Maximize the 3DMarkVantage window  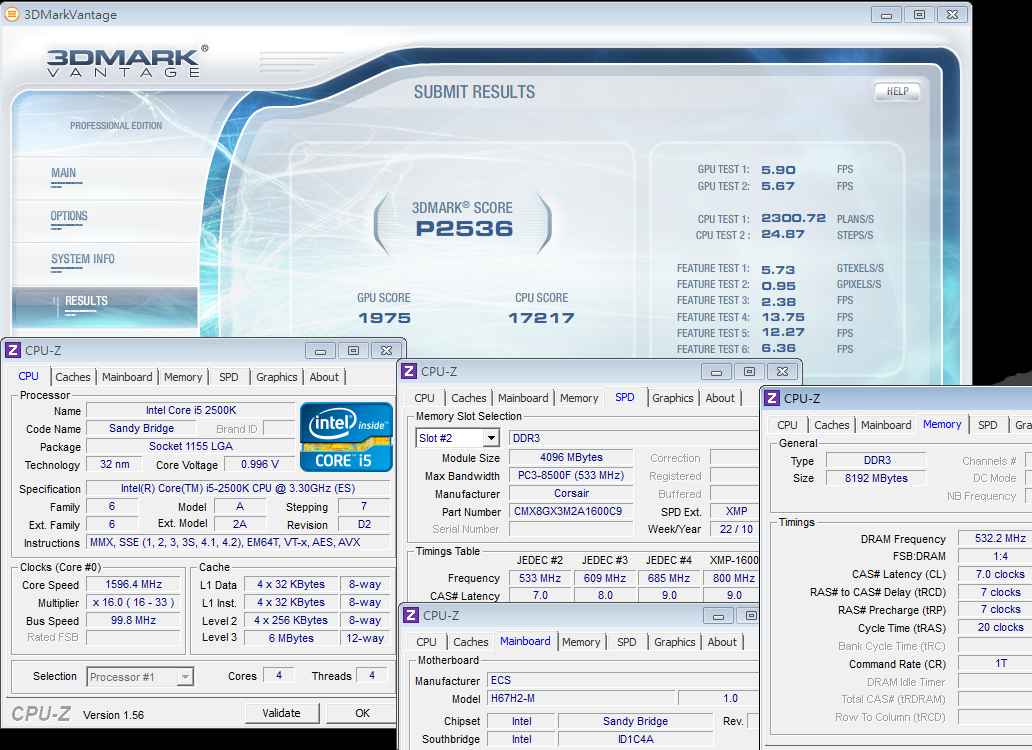click(918, 14)
